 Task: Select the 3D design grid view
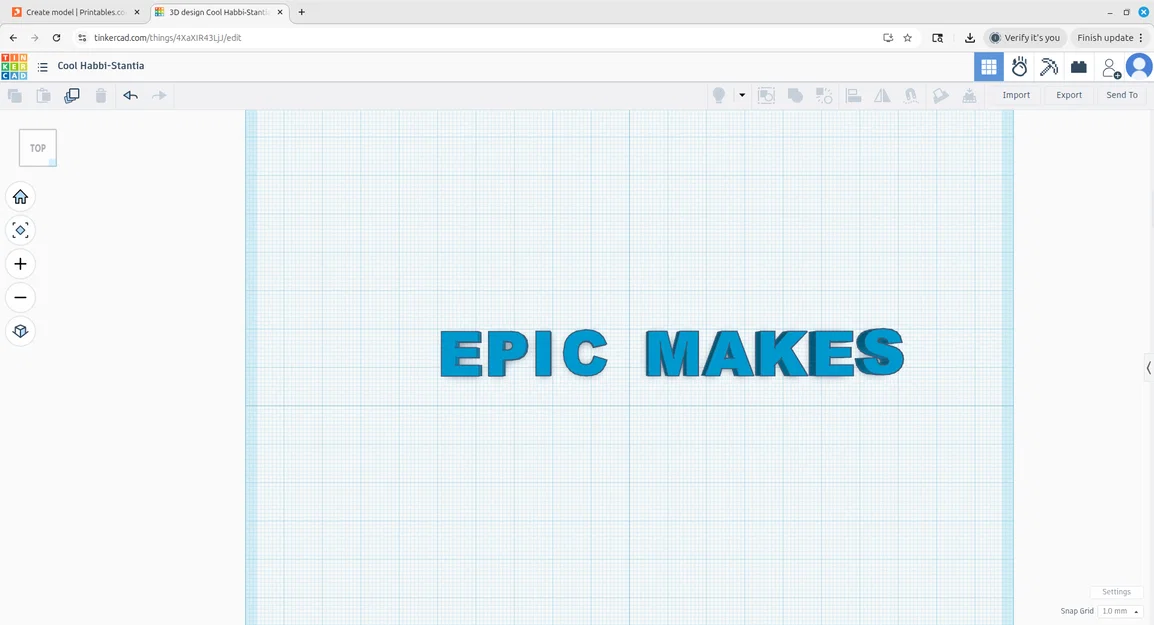pyautogui.click(x=988, y=67)
